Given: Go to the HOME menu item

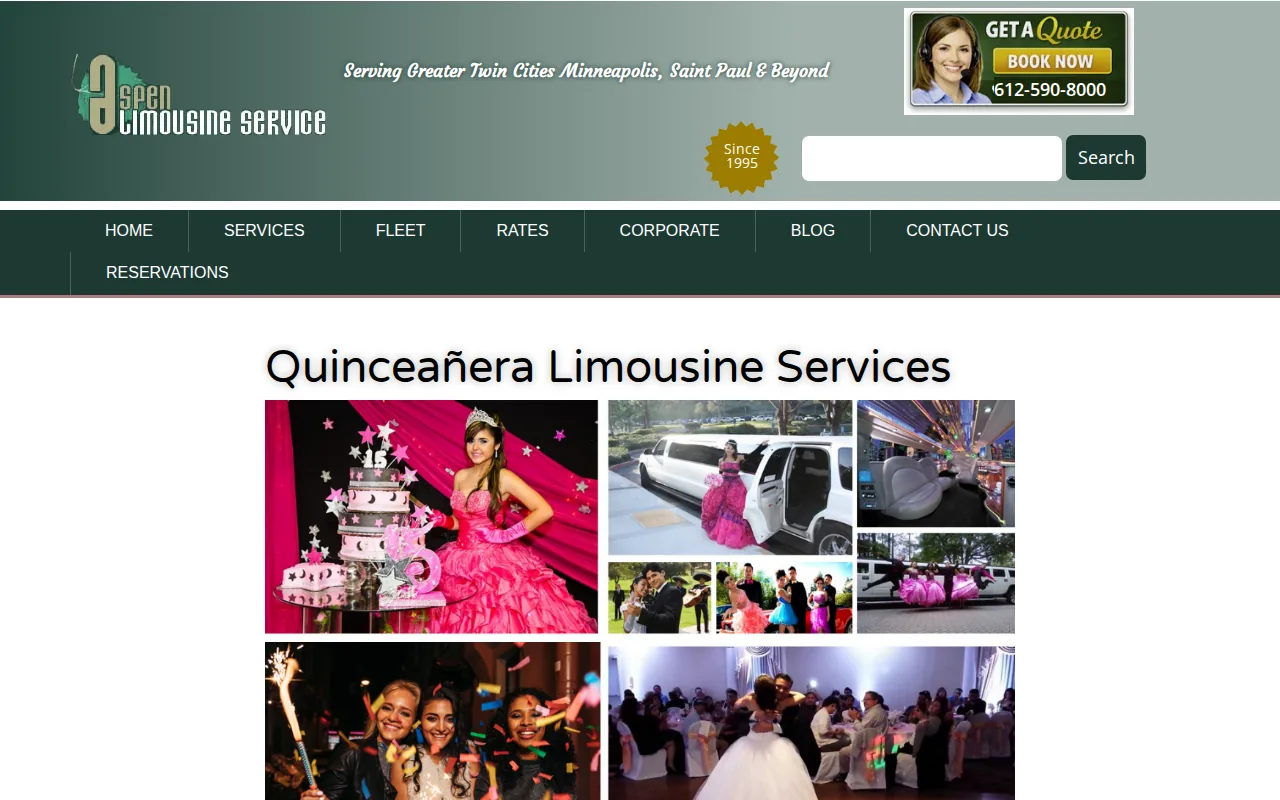Looking at the screenshot, I should [129, 231].
